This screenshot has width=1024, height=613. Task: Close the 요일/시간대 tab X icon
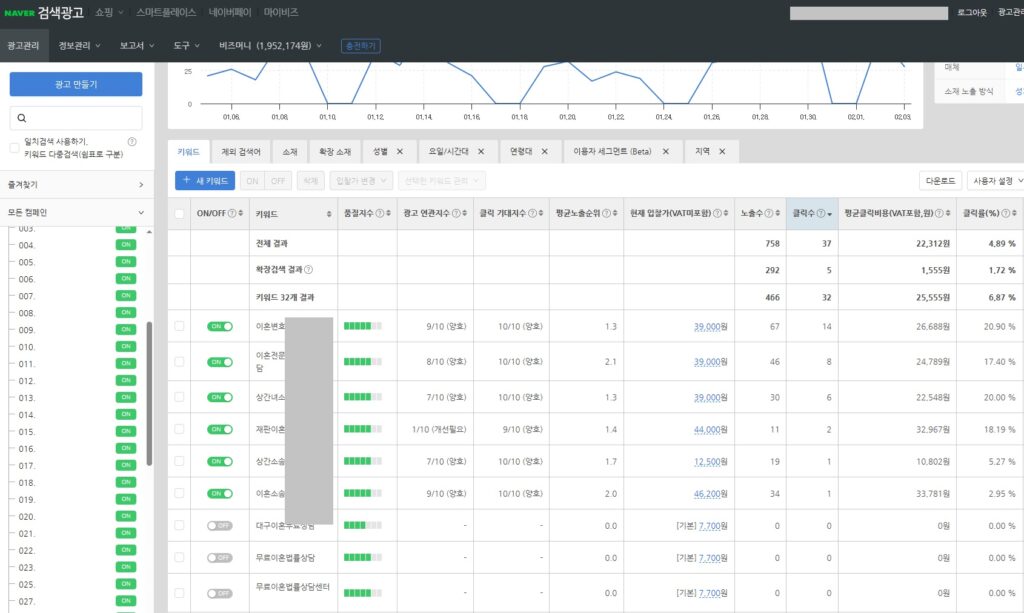[x=481, y=151]
